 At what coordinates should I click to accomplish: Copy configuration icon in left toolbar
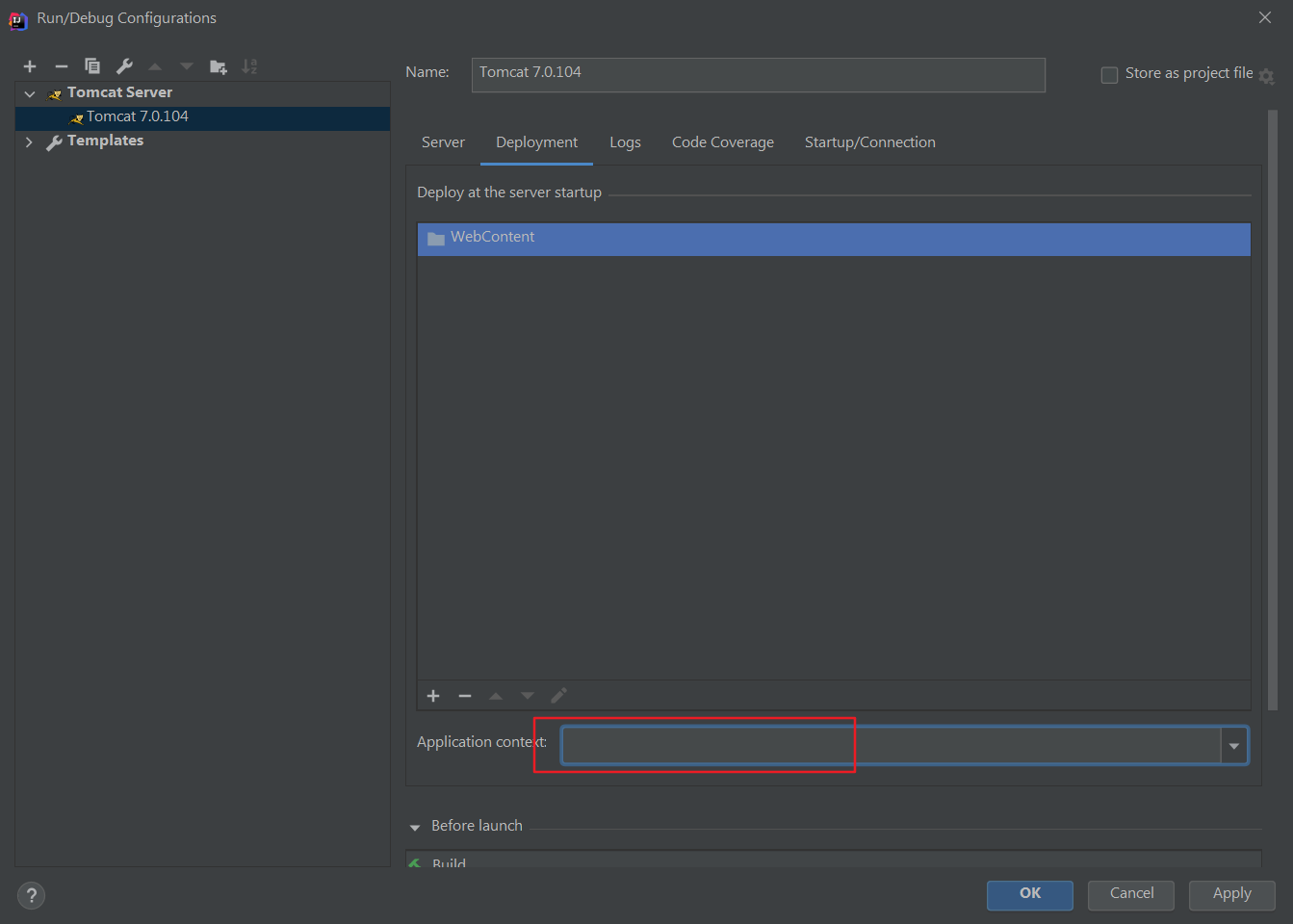pos(92,66)
